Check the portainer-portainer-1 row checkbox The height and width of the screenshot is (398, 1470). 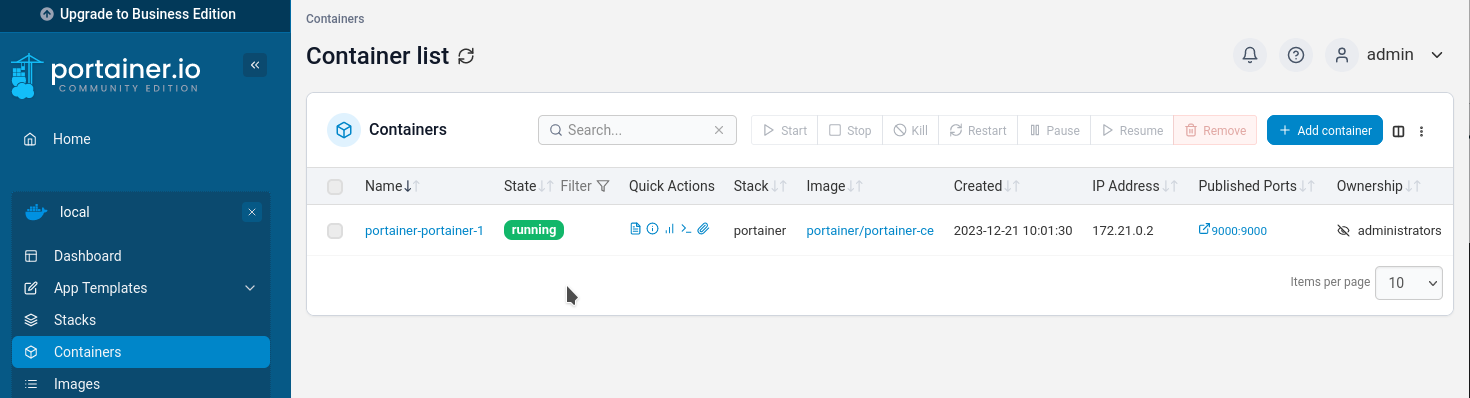pyautogui.click(x=335, y=231)
